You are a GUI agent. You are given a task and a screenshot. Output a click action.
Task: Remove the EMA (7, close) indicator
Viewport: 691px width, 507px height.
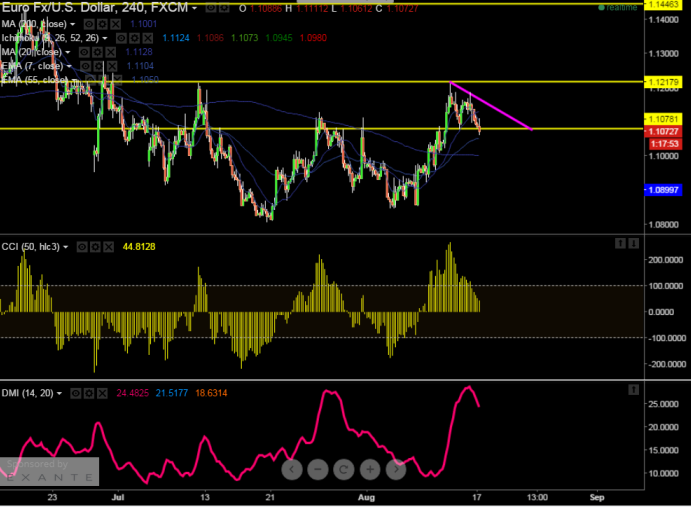(112, 66)
